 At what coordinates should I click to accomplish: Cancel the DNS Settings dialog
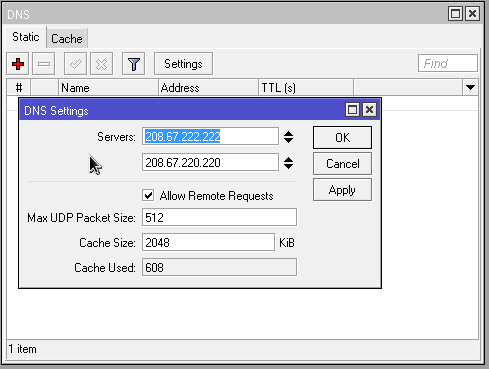pyautogui.click(x=342, y=164)
